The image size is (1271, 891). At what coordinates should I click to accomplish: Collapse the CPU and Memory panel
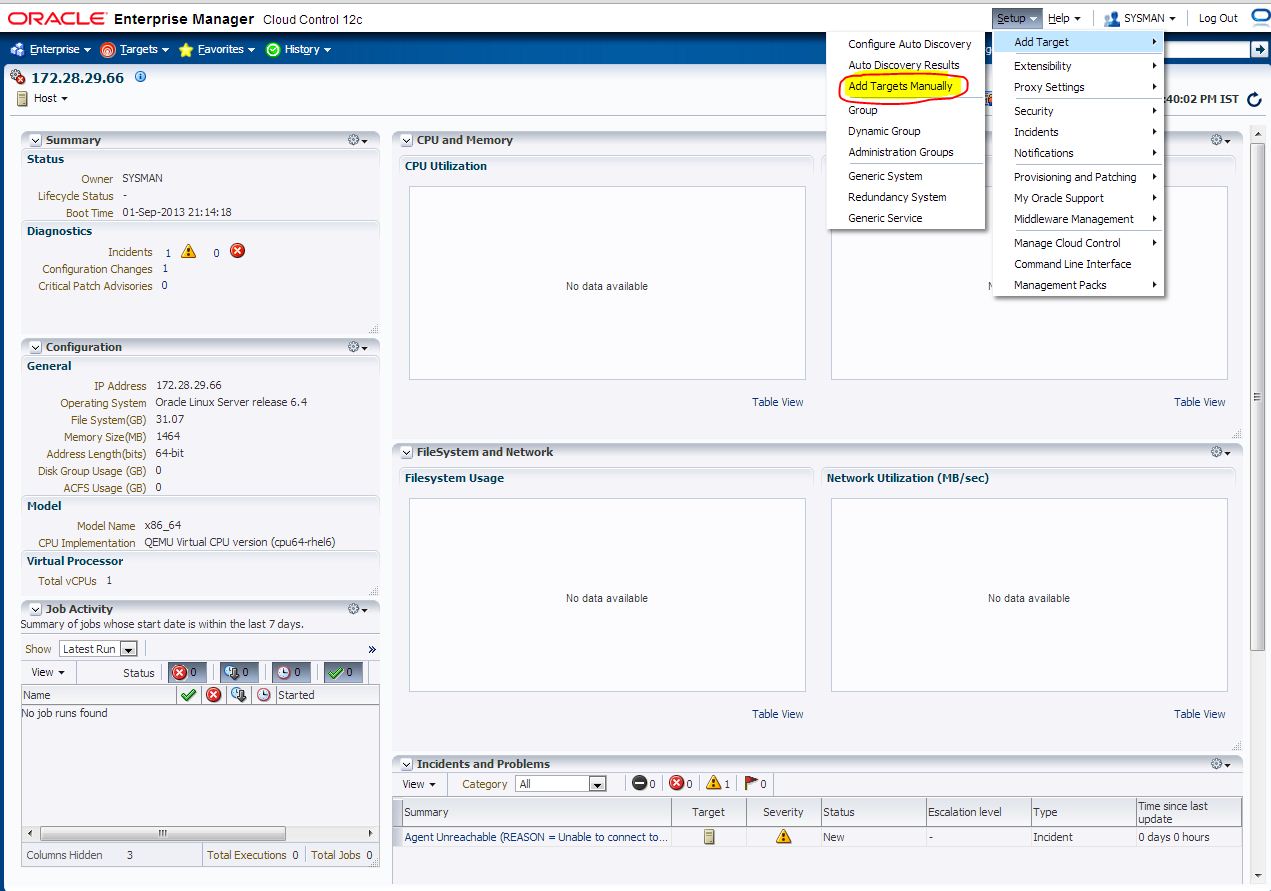point(406,140)
